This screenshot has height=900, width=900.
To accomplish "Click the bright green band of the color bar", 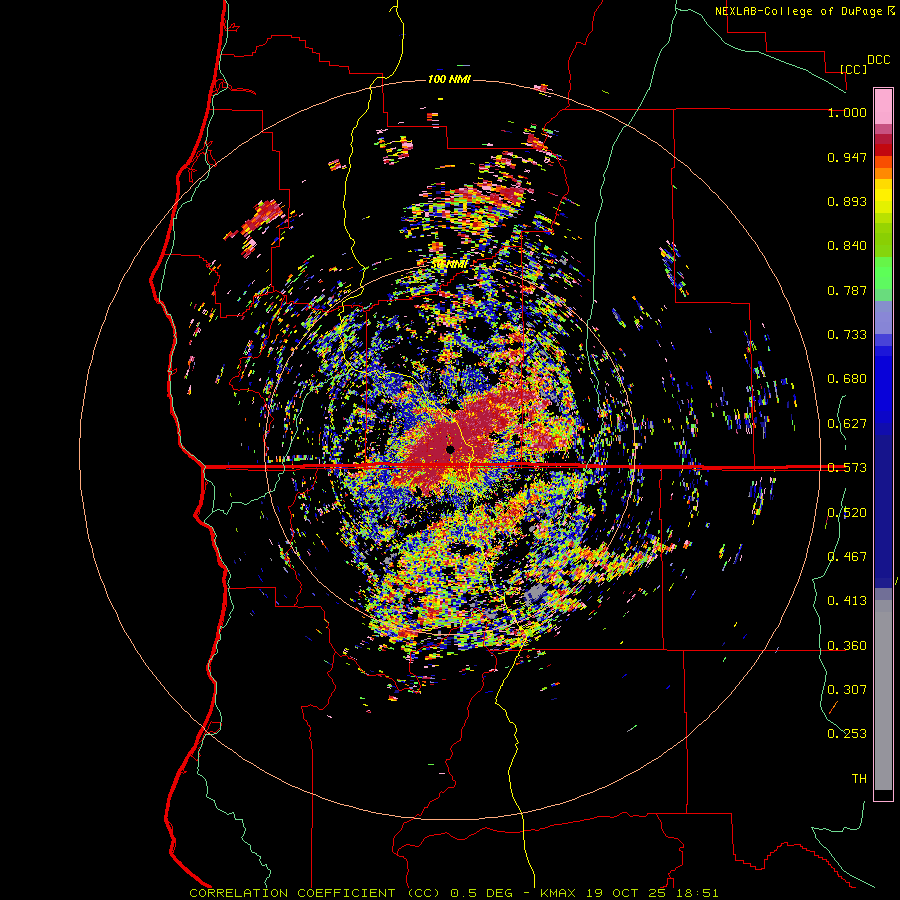I will click(883, 273).
